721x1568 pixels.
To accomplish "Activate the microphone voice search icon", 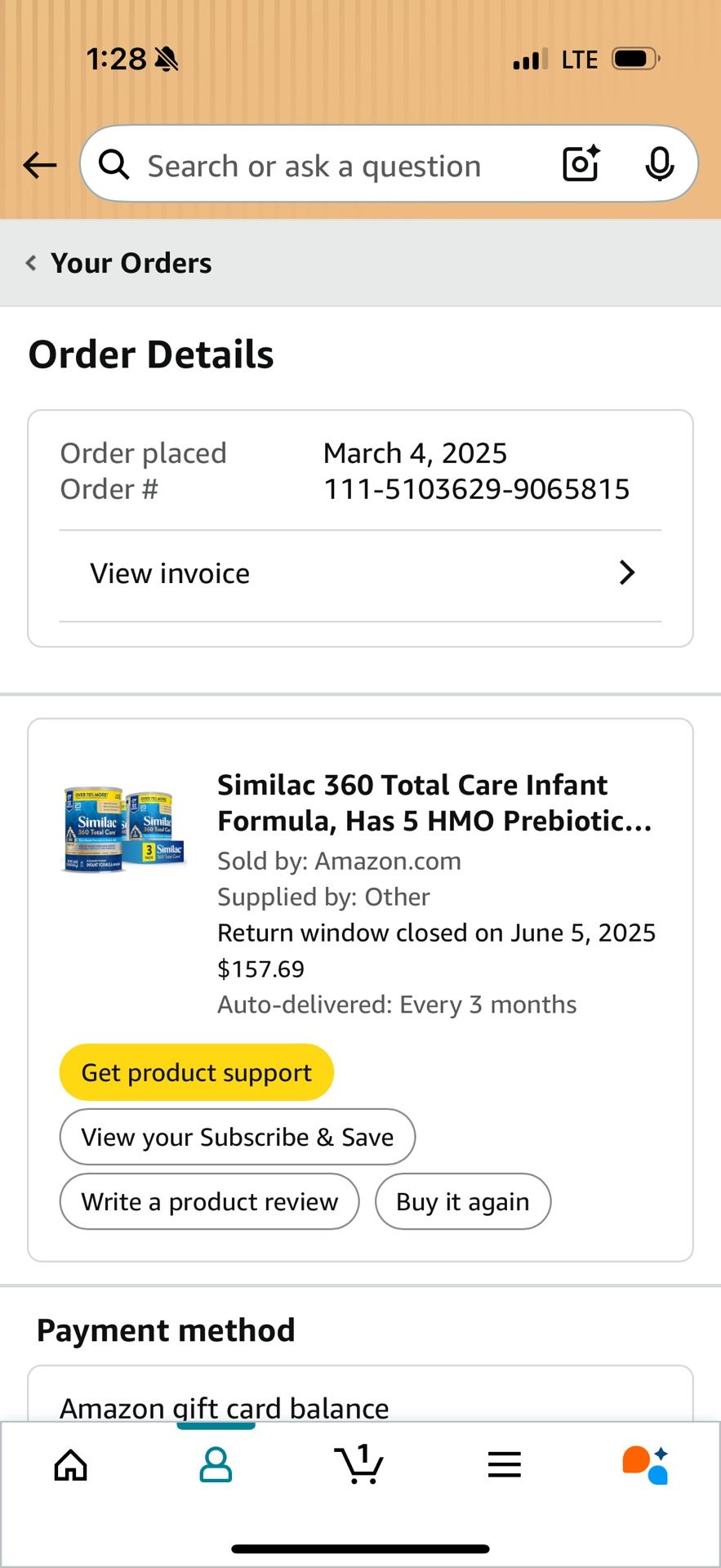I will point(660,163).
